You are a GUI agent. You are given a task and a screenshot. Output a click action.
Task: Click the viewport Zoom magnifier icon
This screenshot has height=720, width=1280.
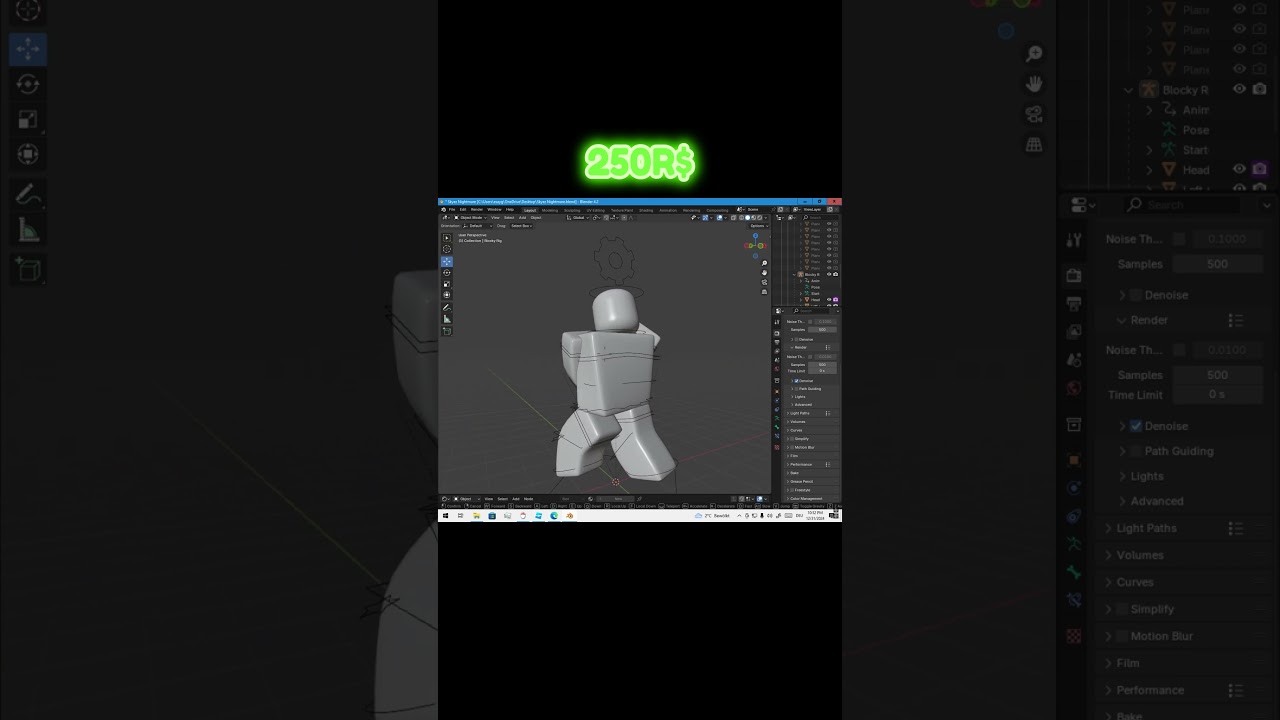pos(764,263)
